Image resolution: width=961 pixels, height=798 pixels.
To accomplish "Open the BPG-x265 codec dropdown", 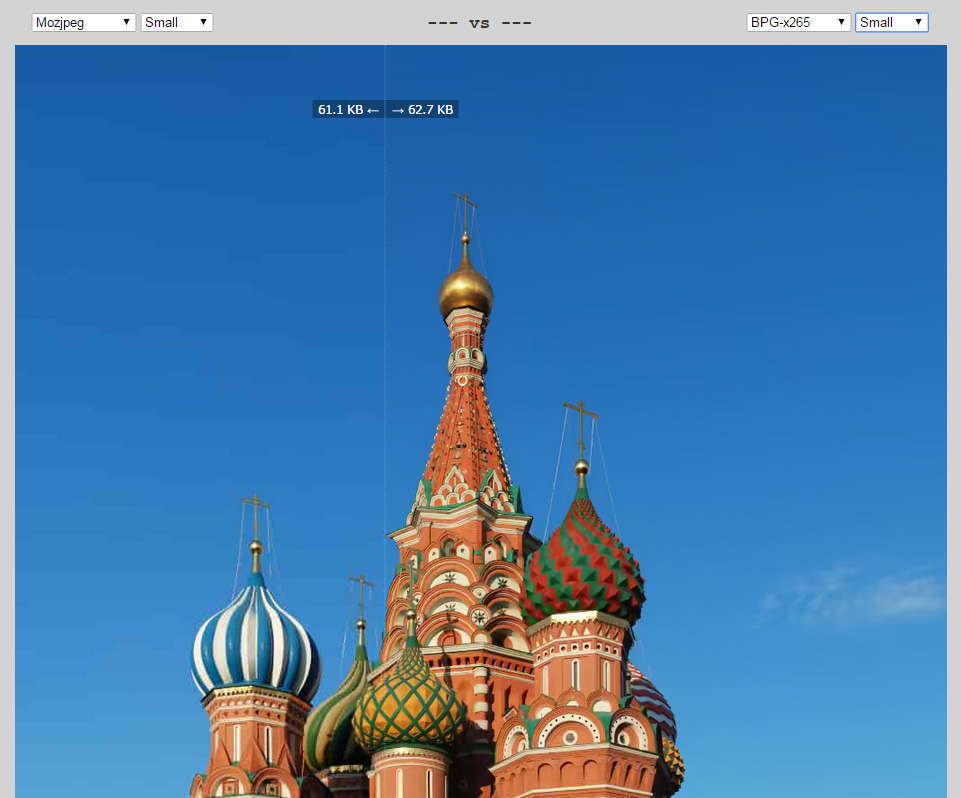I will pyautogui.click(x=798, y=23).
